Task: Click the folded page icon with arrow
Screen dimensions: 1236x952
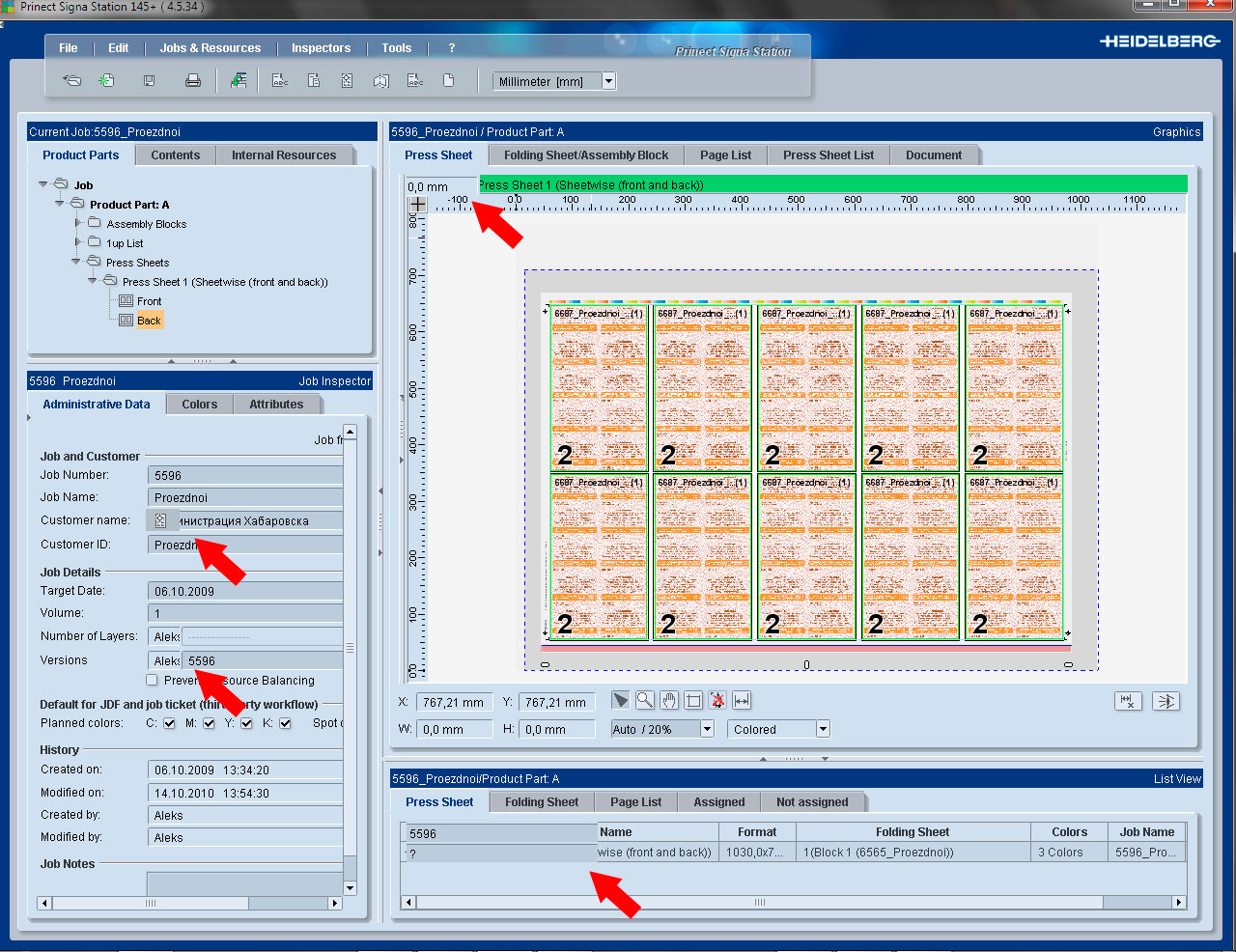Action: (x=380, y=81)
